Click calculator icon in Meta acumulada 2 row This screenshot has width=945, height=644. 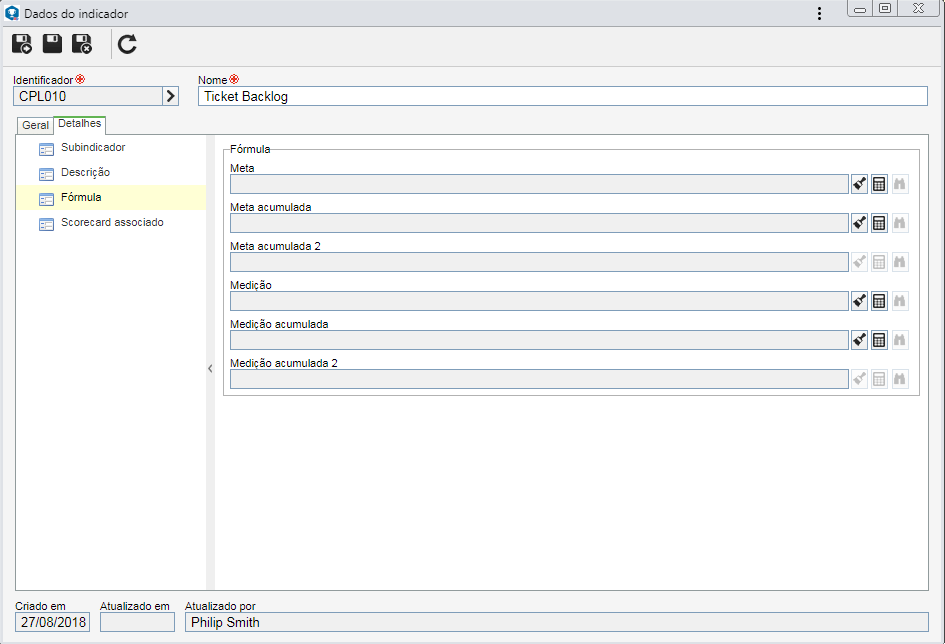879,262
